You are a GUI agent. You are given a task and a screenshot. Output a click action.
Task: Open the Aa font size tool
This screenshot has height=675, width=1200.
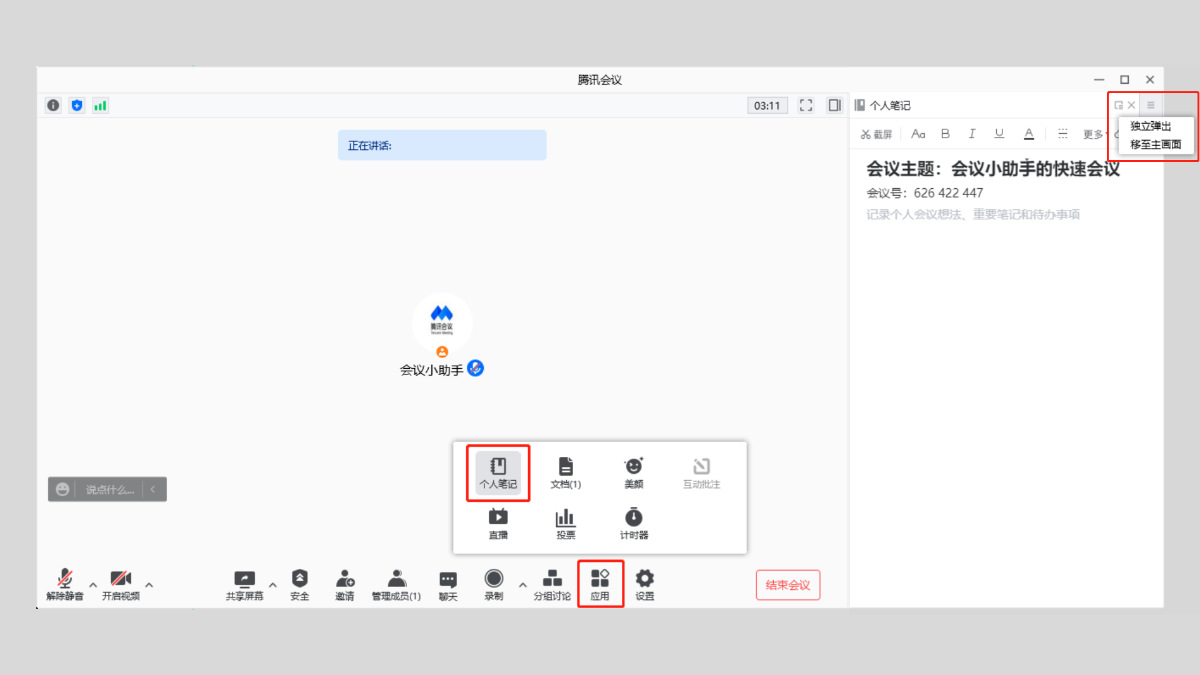coord(918,134)
